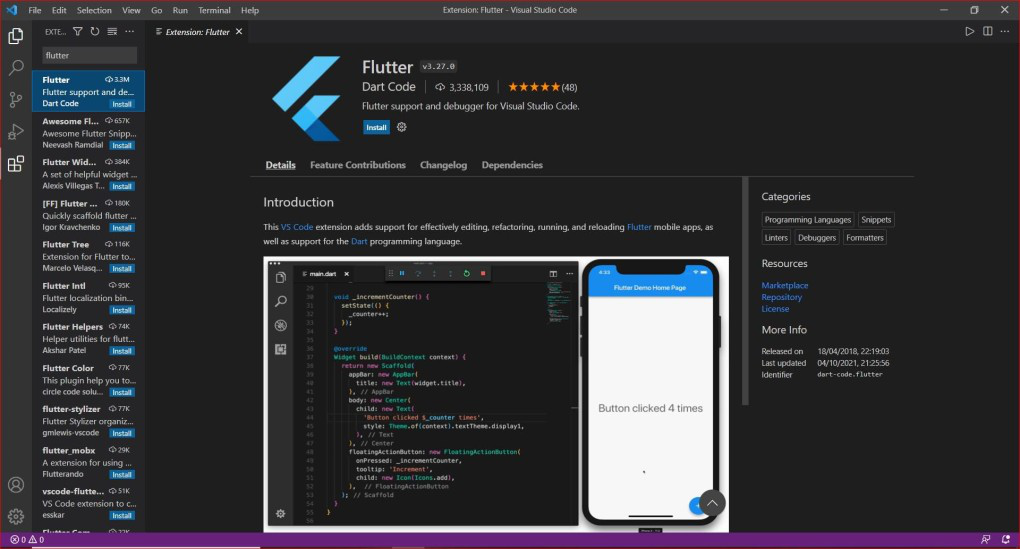
Task: Click the Run icon in editor toolbar
Action: point(969,31)
